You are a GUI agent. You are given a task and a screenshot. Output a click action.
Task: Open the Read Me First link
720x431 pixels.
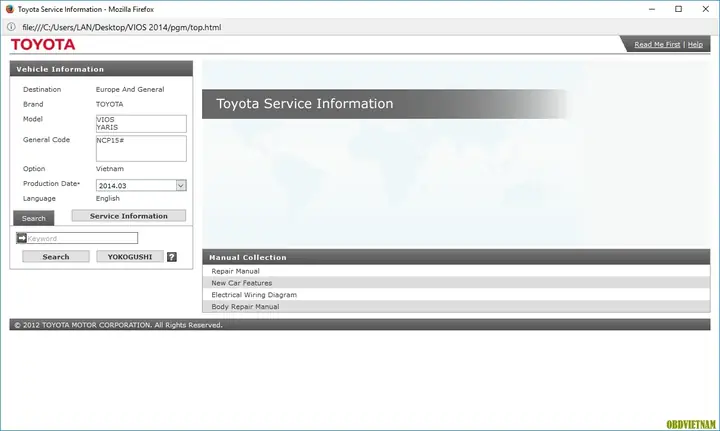coord(657,45)
